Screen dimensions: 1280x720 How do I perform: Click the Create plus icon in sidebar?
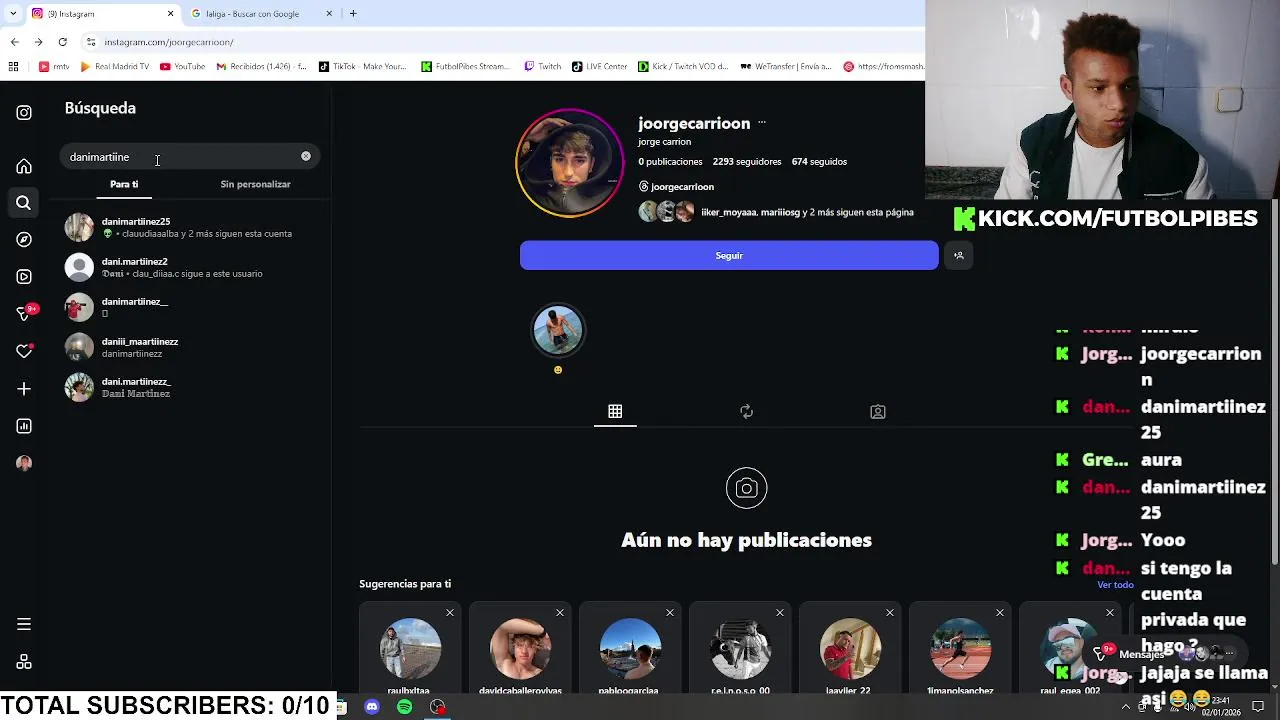click(24, 389)
